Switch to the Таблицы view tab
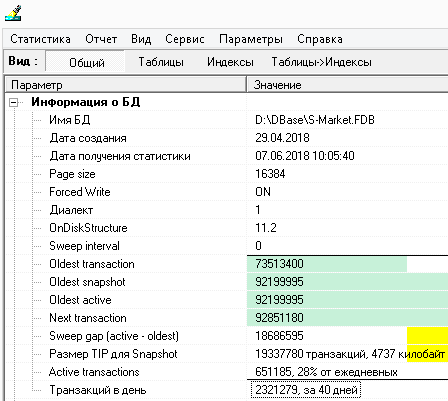The image size is (448, 401). (x=161, y=62)
